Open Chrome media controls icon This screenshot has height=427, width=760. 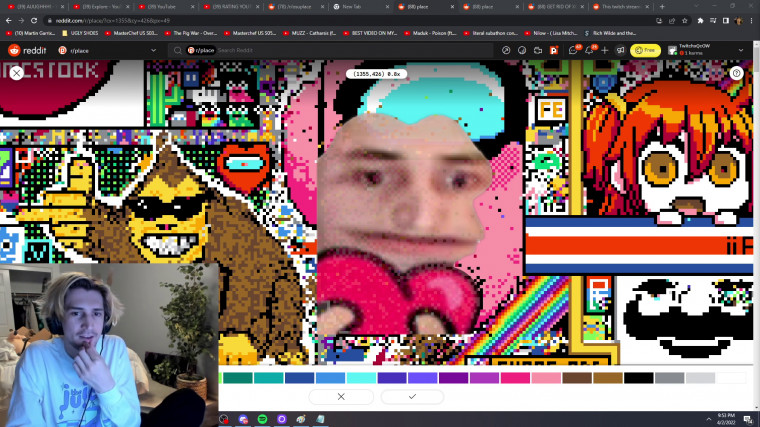(x=713, y=21)
